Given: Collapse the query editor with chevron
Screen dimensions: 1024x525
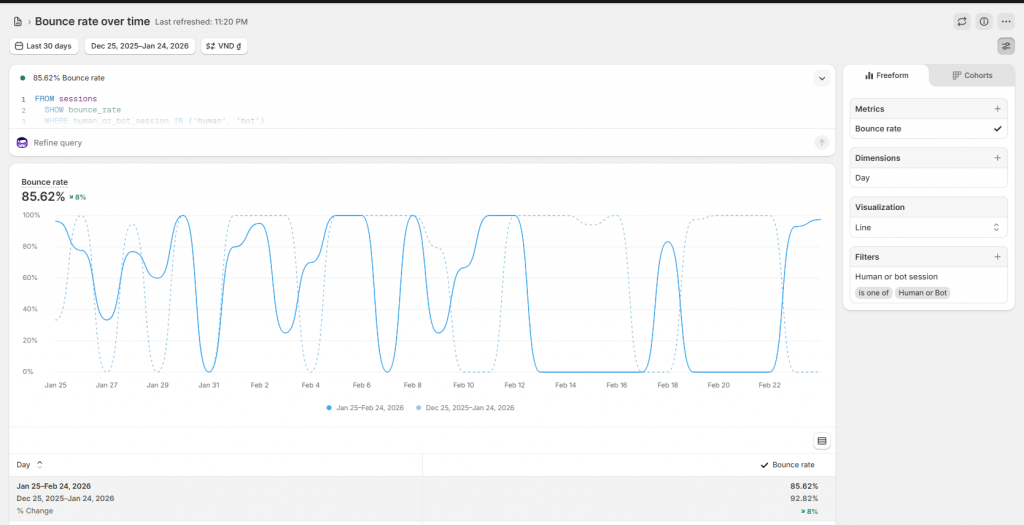Looking at the screenshot, I should (x=822, y=78).
